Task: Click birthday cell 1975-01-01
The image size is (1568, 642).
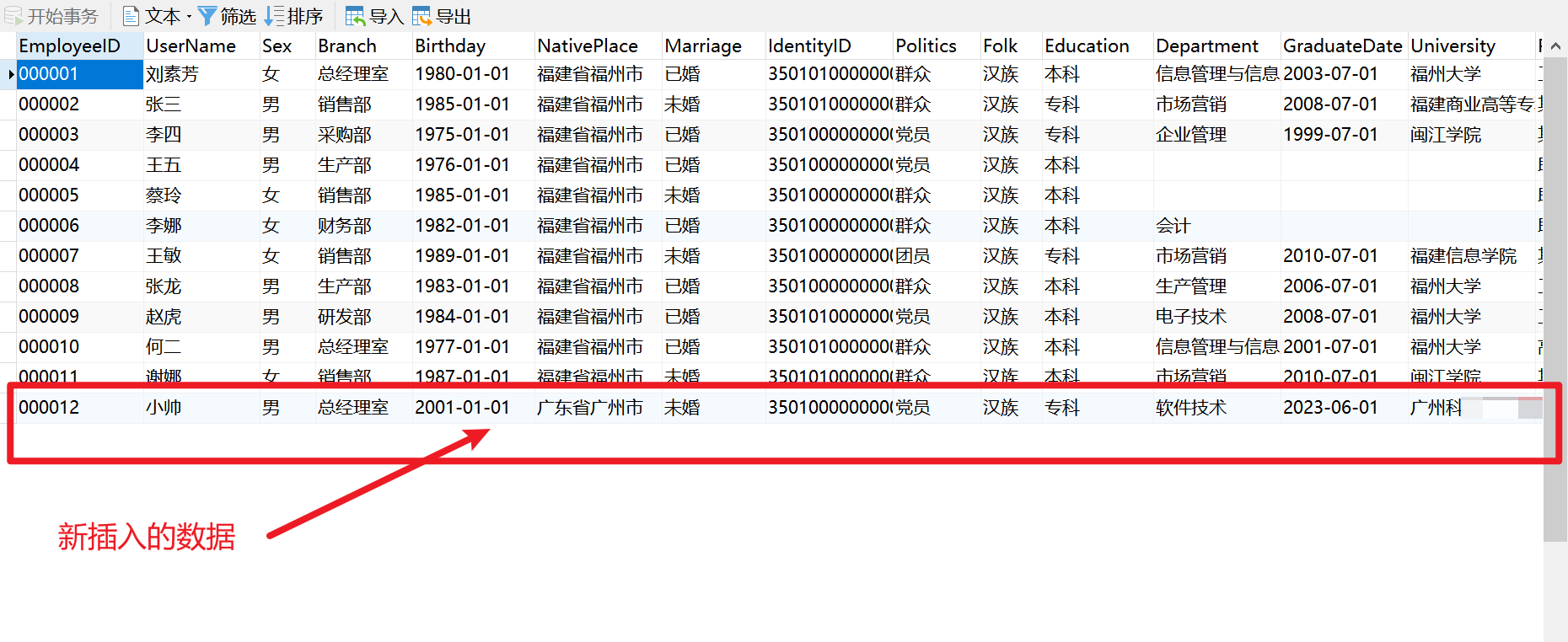Action: point(474,135)
